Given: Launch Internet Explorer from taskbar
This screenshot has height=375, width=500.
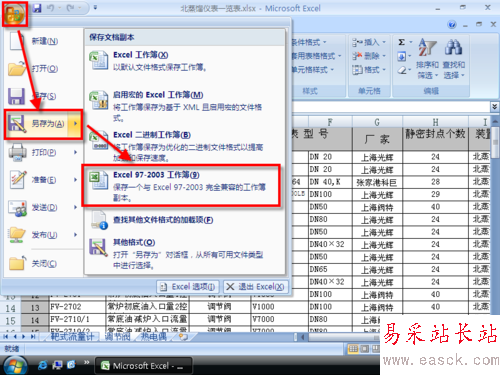Looking at the screenshot, I should click(42, 365).
